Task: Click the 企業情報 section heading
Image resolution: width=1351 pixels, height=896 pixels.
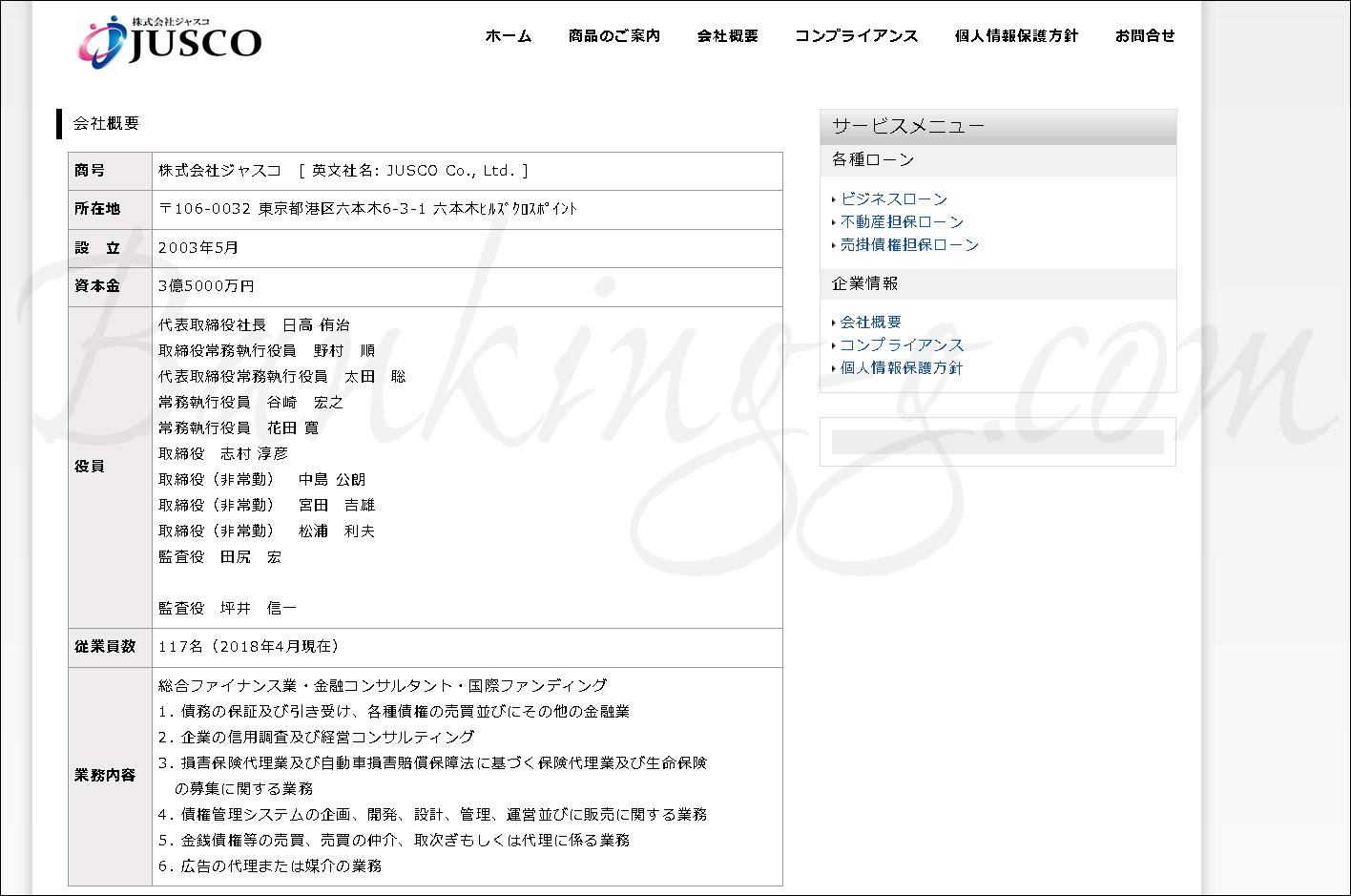Action: [864, 284]
